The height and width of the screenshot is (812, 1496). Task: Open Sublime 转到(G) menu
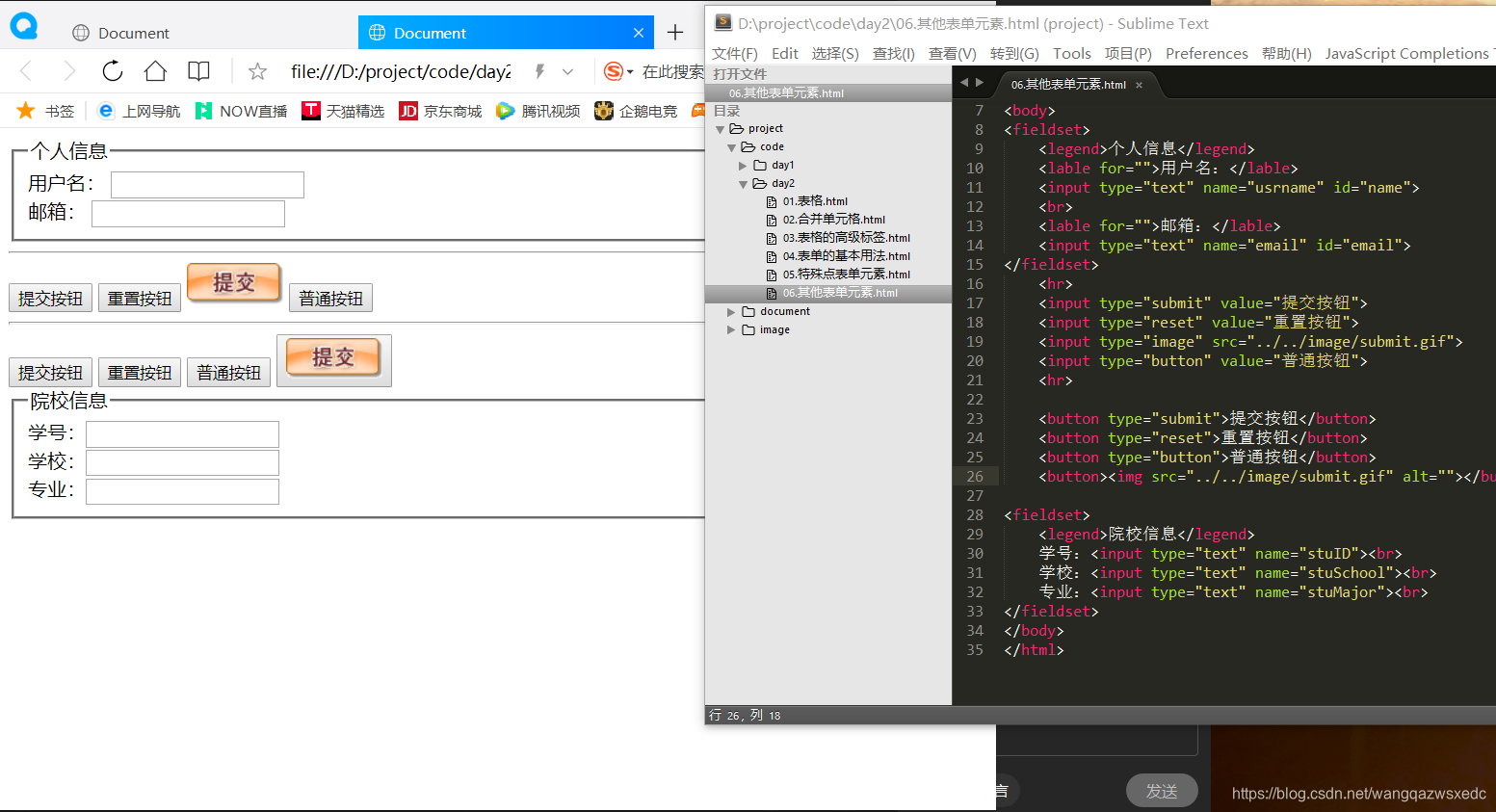click(x=1014, y=53)
